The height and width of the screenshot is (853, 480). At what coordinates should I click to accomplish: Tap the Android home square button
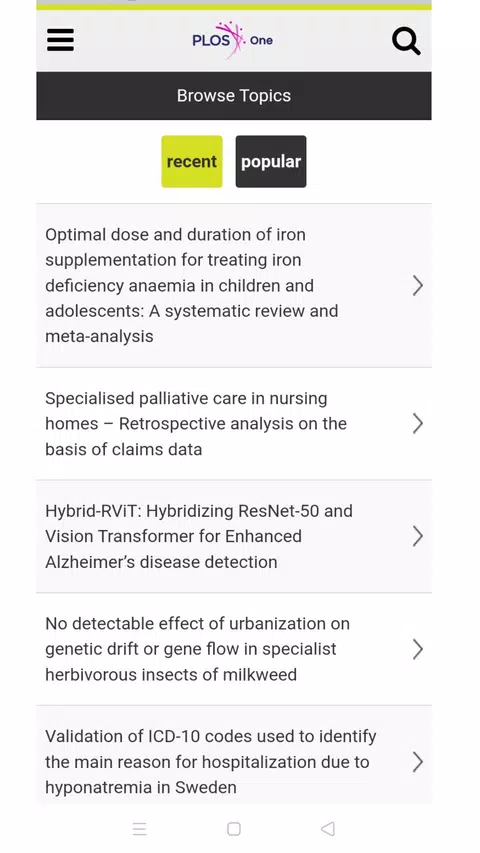point(233,829)
